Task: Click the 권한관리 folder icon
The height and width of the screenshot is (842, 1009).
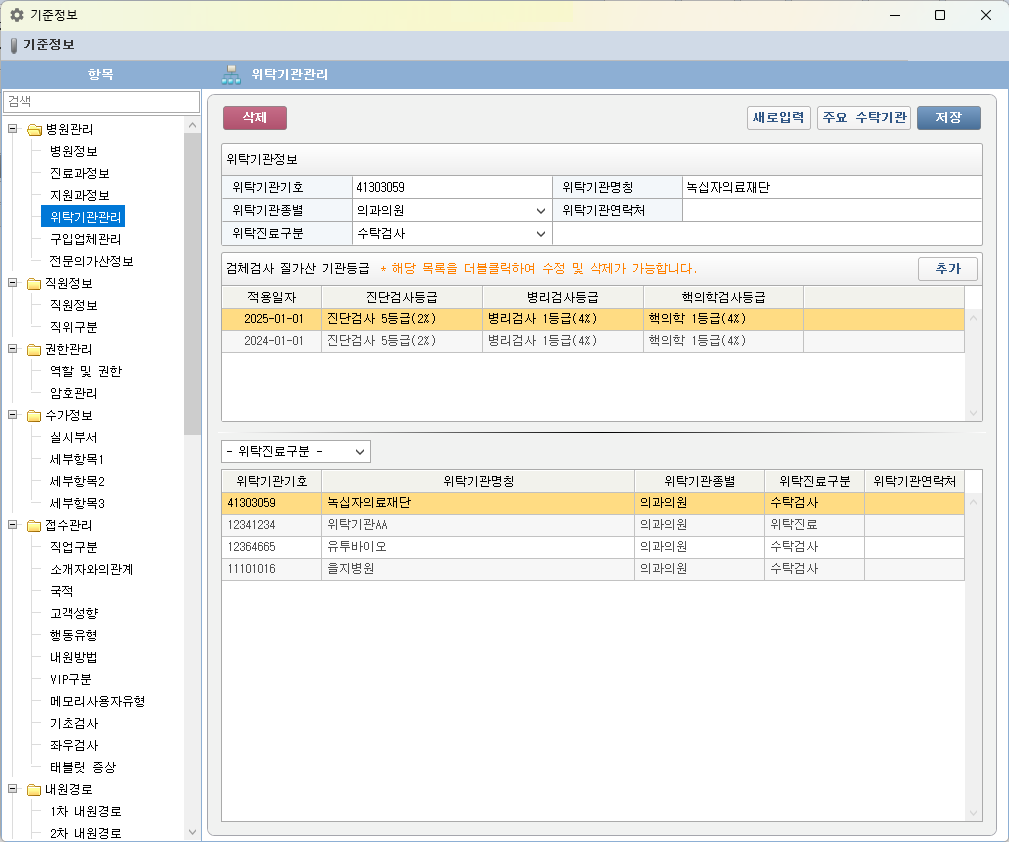Action: point(34,349)
